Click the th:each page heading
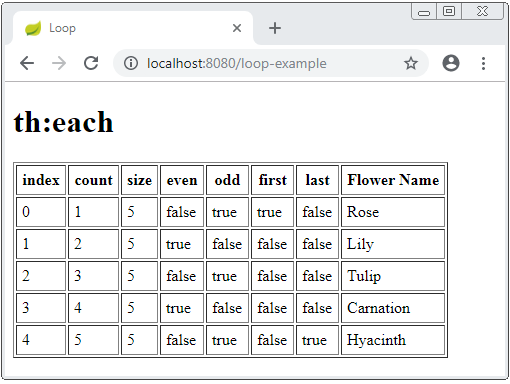Image resolution: width=510 pixels, height=384 pixels. pos(64,122)
